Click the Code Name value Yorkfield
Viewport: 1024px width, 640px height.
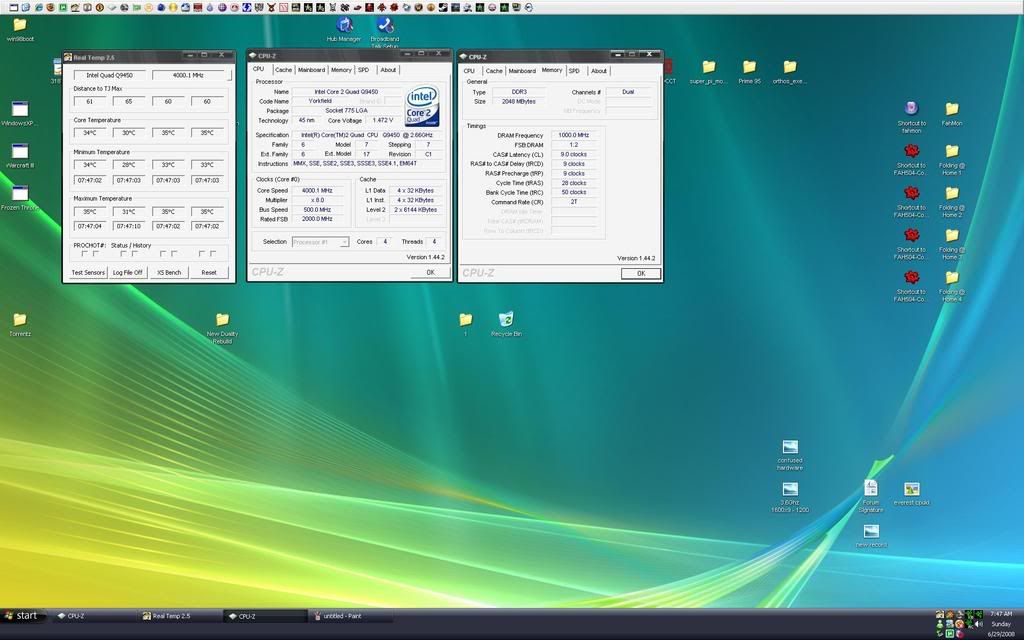[320, 101]
